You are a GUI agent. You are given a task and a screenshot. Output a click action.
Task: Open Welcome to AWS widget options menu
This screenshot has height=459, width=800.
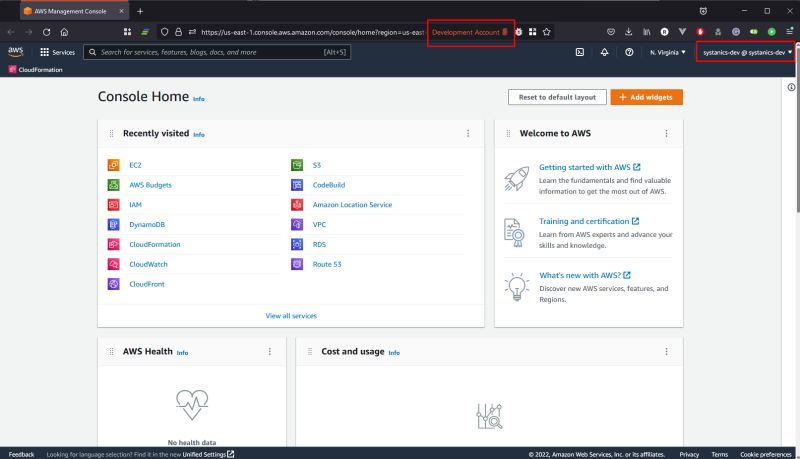click(666, 133)
